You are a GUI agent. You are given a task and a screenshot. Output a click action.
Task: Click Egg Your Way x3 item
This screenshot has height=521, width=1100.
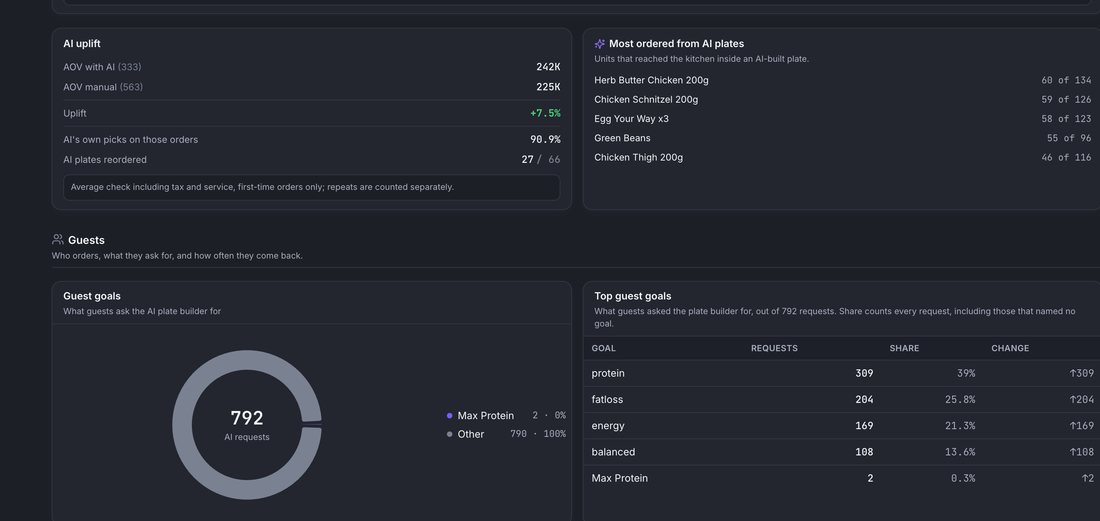[631, 119]
